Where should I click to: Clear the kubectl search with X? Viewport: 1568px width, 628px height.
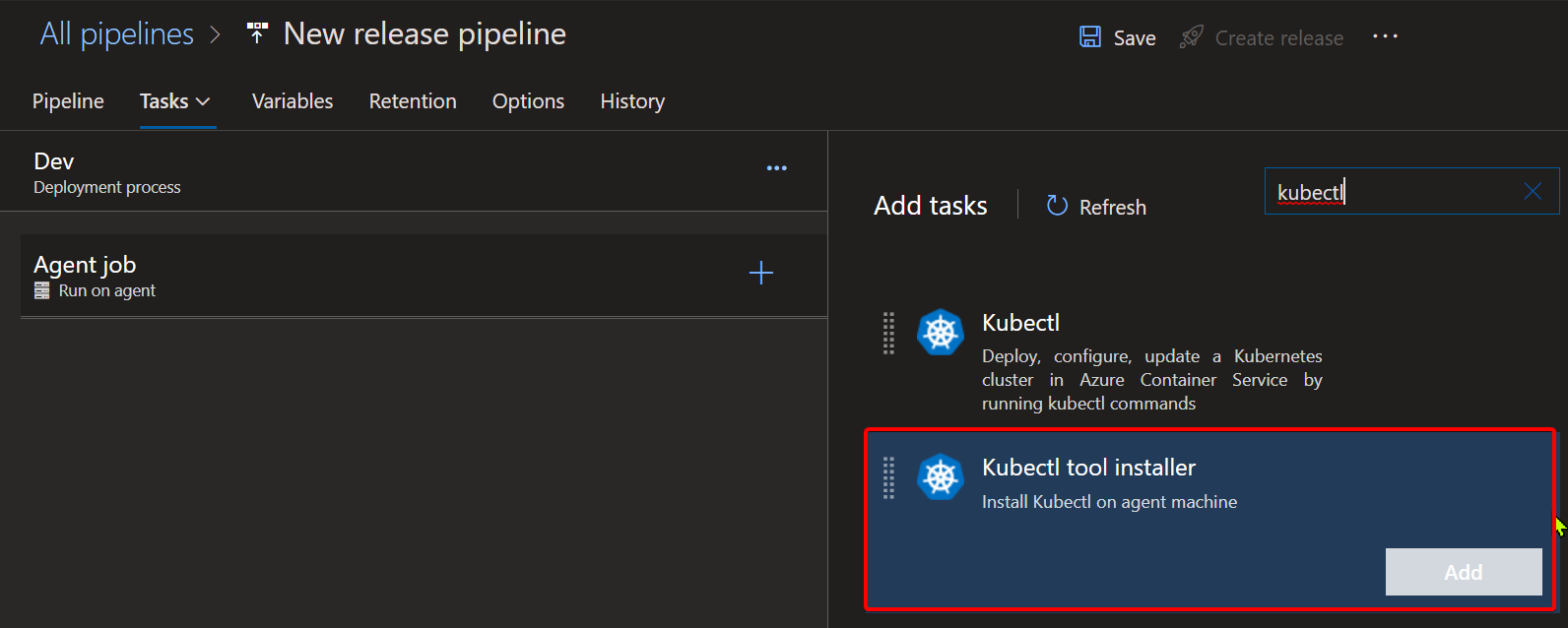click(1533, 191)
